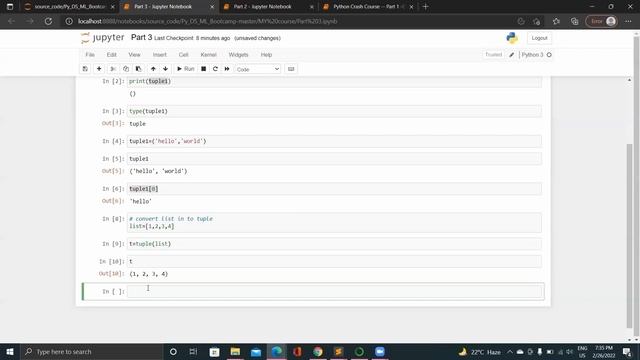Paste cells below icon
The width and height of the screenshot is (640, 360).
(x=138, y=69)
